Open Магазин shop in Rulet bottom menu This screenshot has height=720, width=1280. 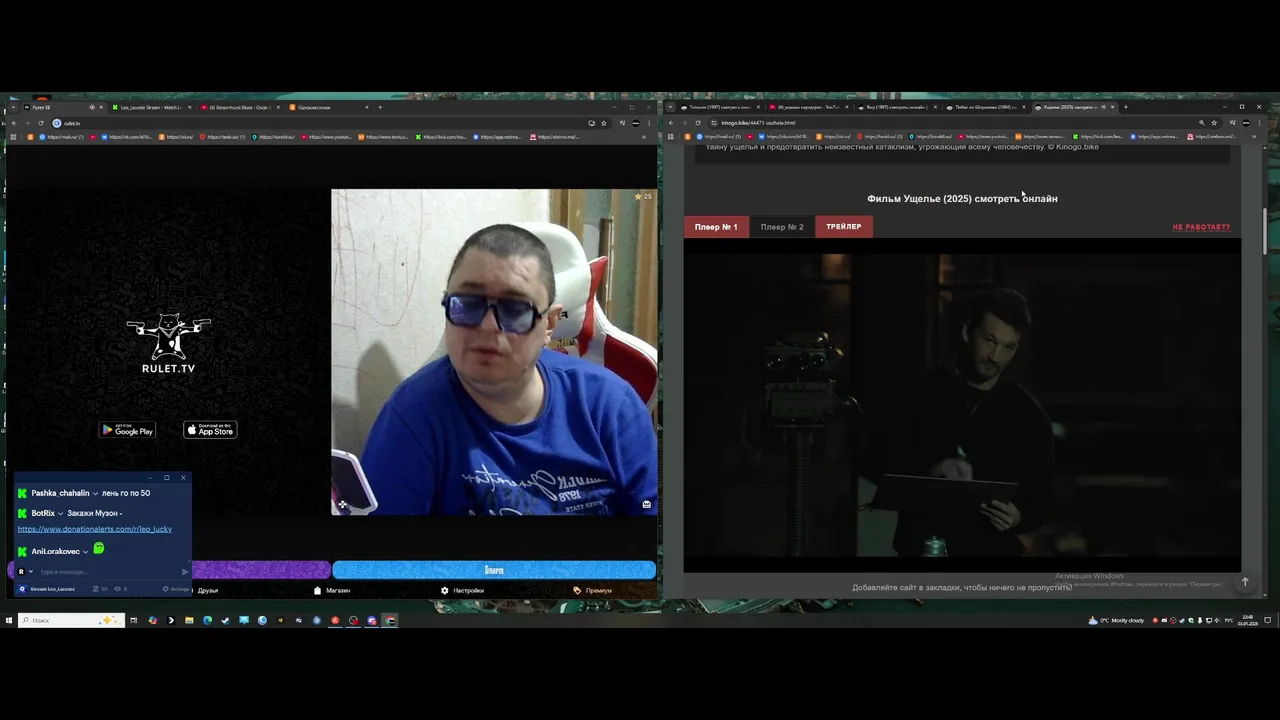[x=332, y=590]
